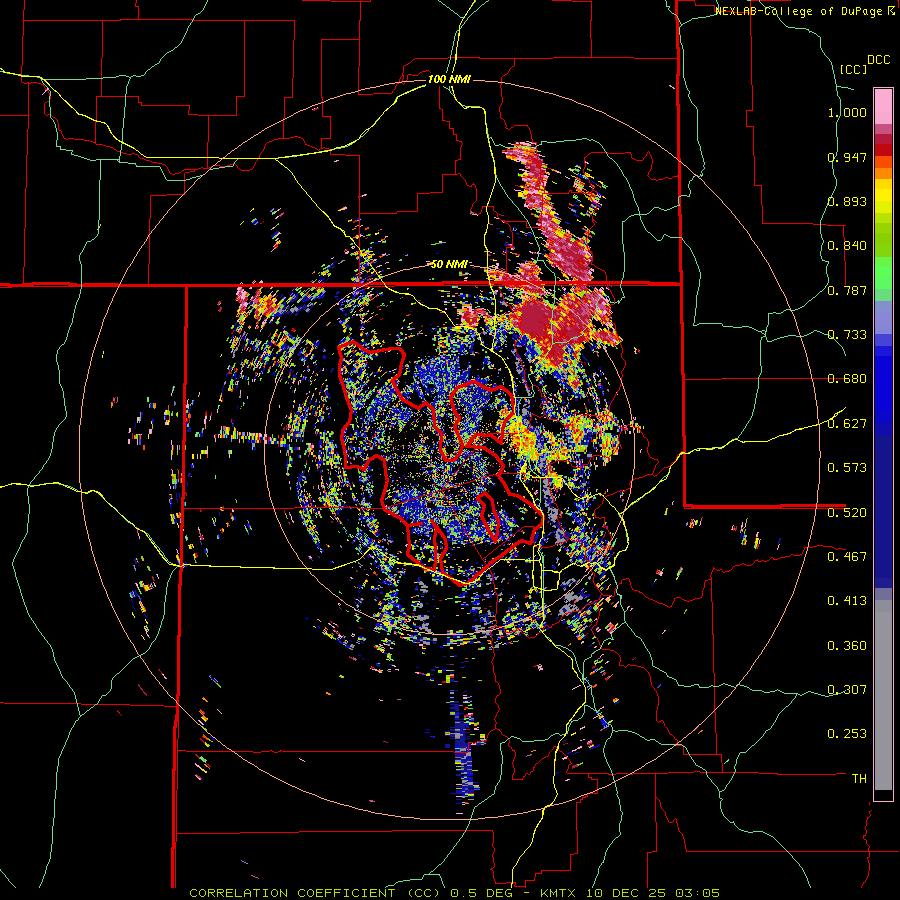Click the [CC] legend unit label
Viewport: 900px width, 900px height.
[x=853, y=69]
